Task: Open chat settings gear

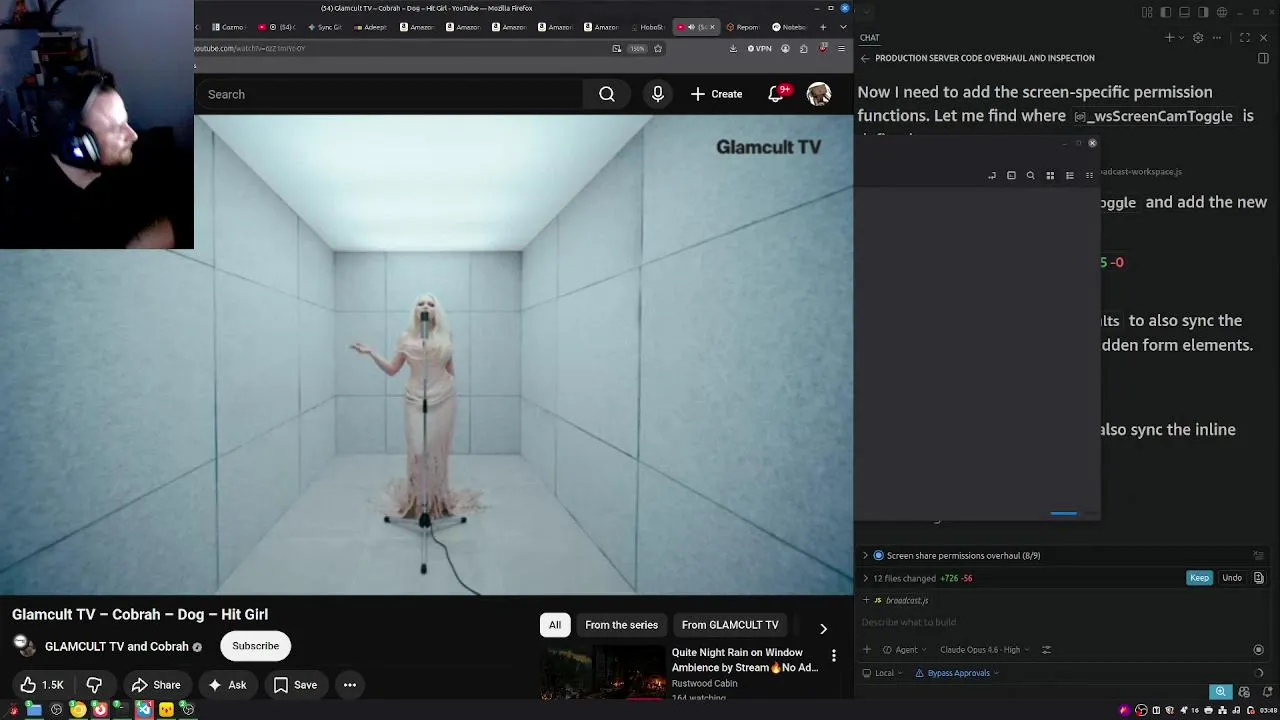Action: (1198, 38)
